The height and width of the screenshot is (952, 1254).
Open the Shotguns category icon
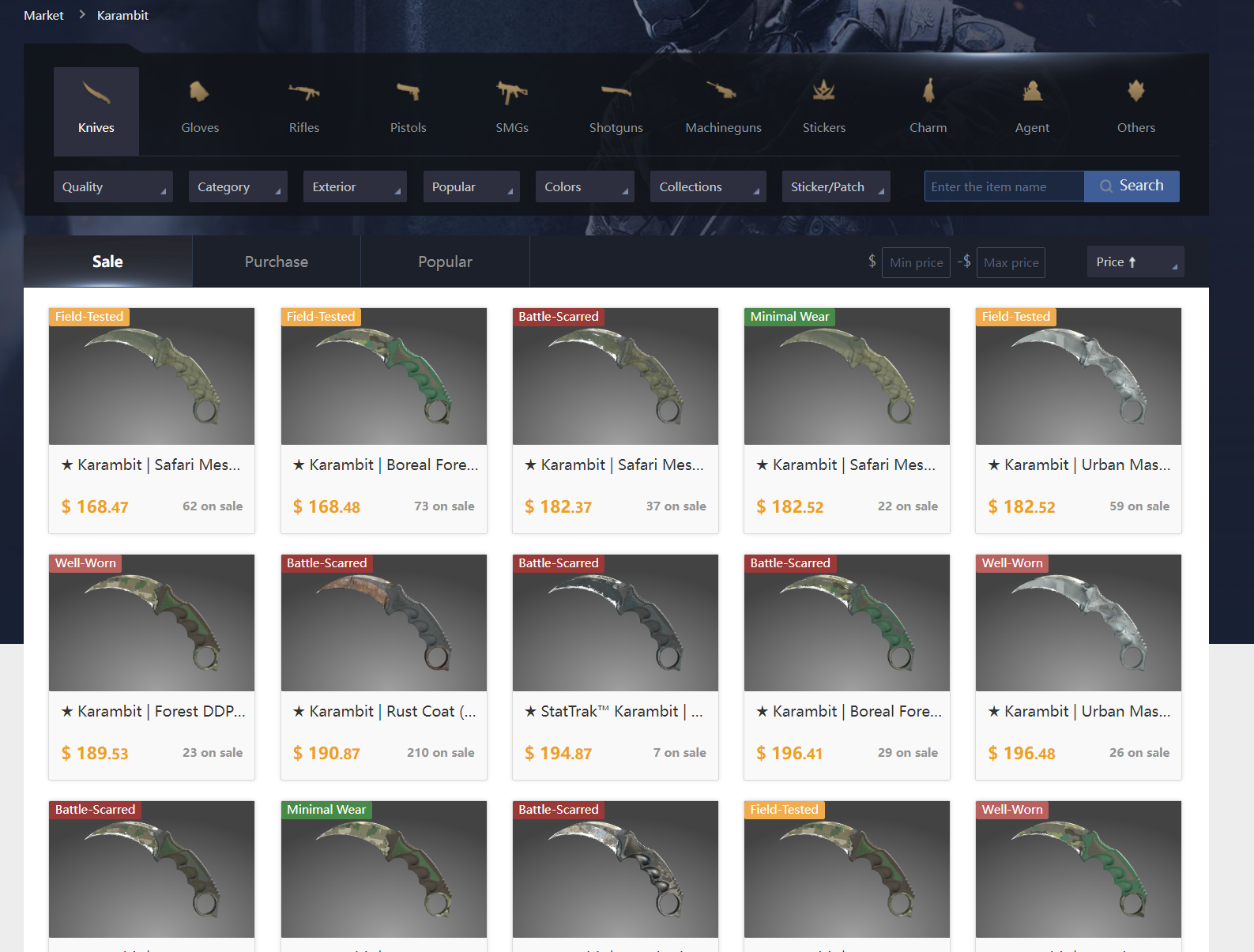coord(616,92)
